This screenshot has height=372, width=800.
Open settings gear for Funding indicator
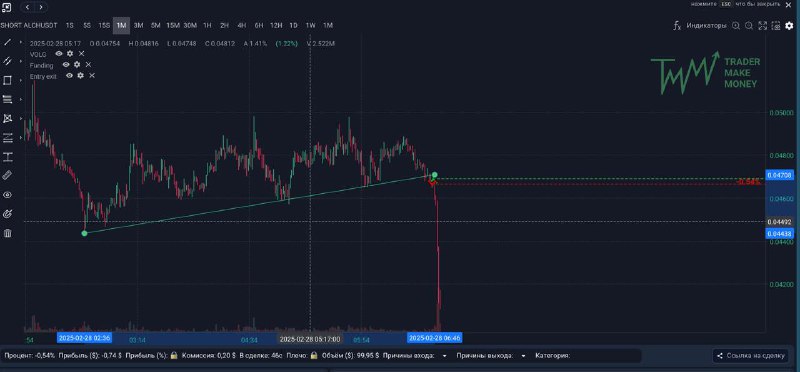(x=77, y=65)
